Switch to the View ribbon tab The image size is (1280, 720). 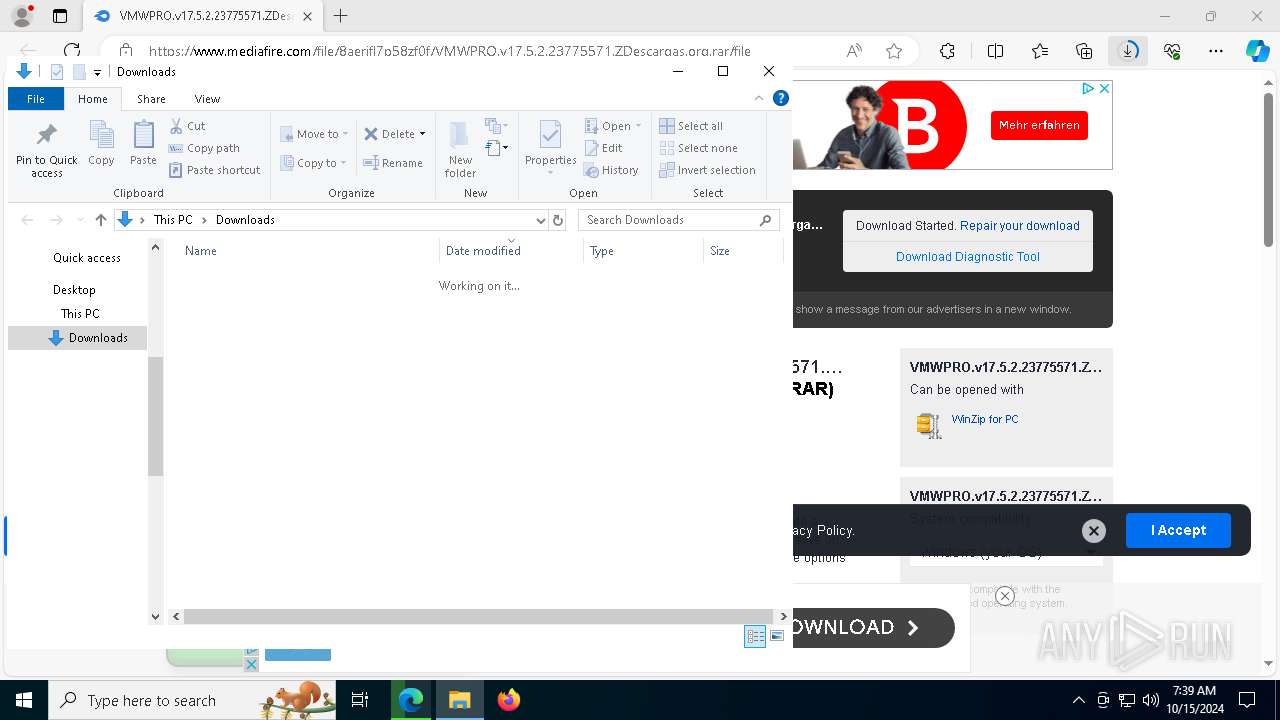[x=207, y=99]
